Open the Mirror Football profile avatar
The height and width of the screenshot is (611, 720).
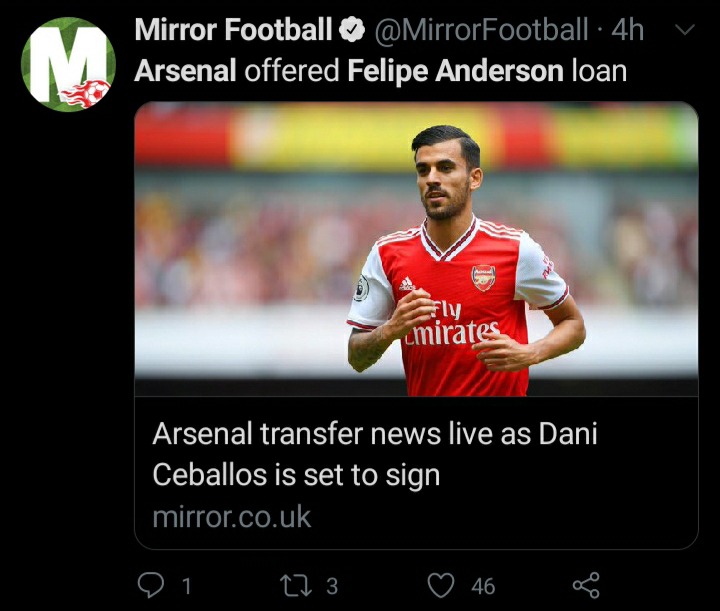[68, 64]
